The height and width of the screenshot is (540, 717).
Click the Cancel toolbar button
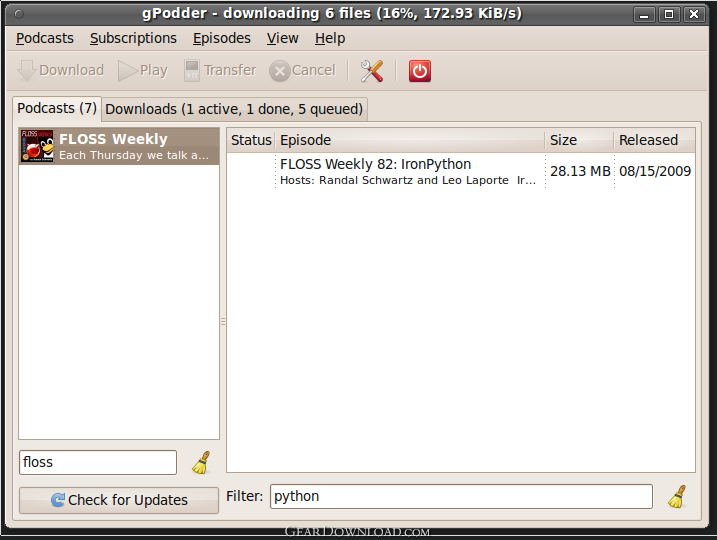coord(302,70)
